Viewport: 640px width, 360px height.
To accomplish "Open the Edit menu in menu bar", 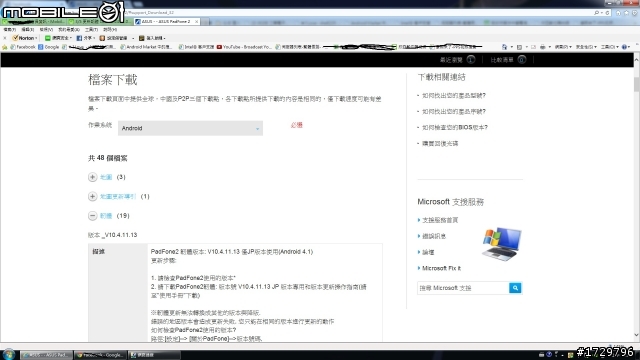I will tap(27, 29).
